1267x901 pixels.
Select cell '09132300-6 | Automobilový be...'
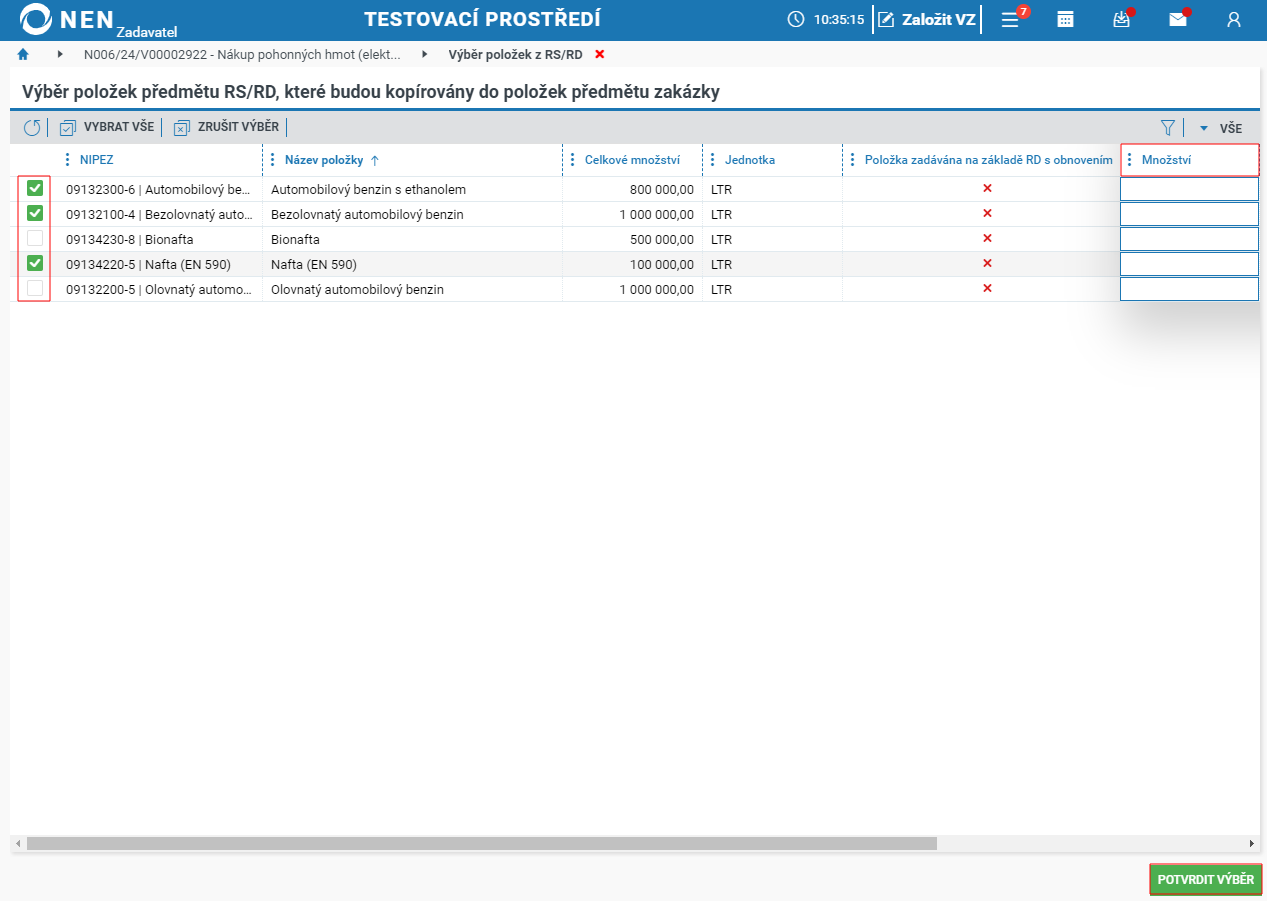158,189
